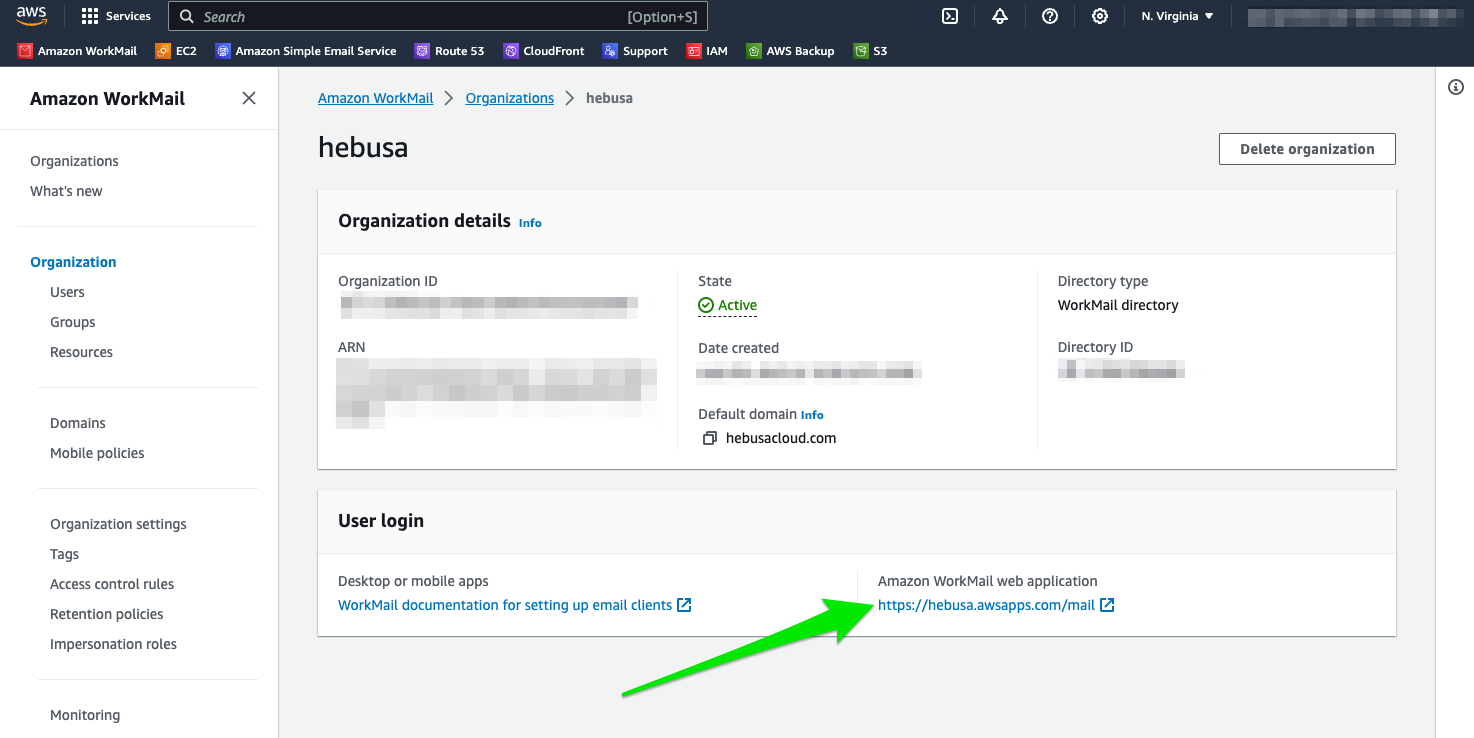The height and width of the screenshot is (738, 1474).
Task: Select Users in the sidebar
Action: click(x=67, y=292)
